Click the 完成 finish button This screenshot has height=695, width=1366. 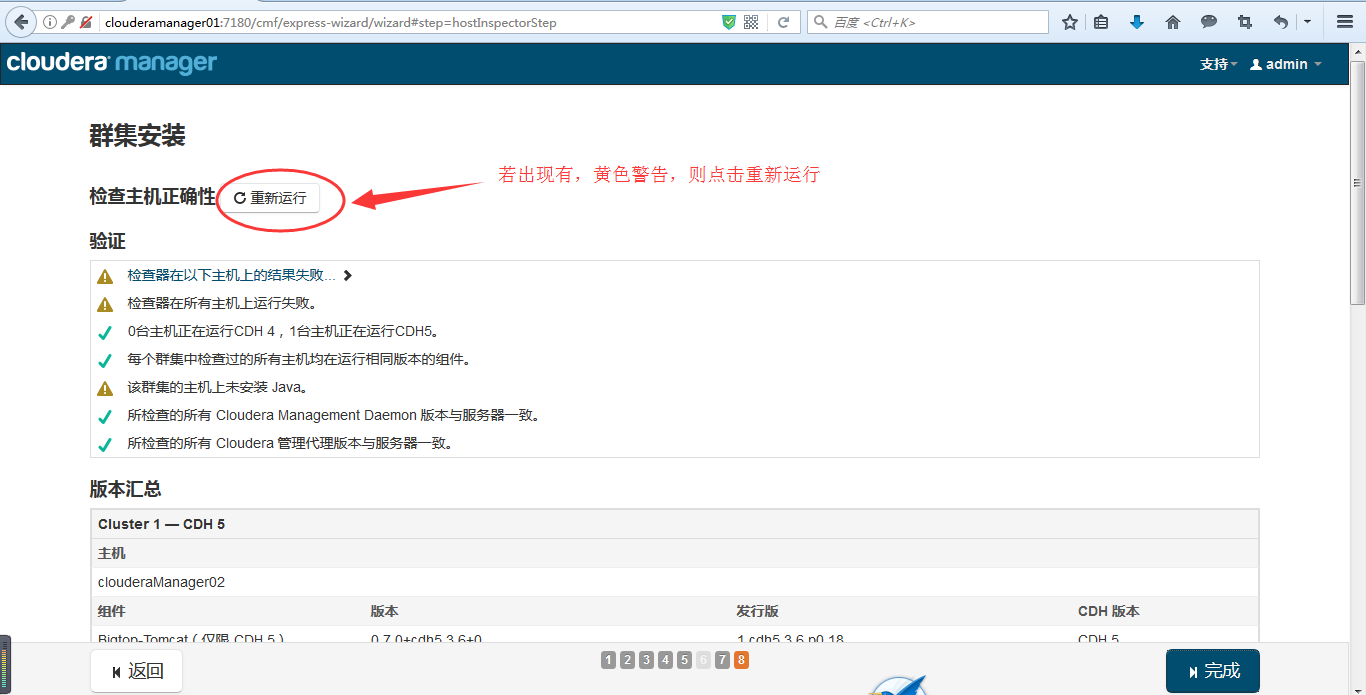(1213, 671)
